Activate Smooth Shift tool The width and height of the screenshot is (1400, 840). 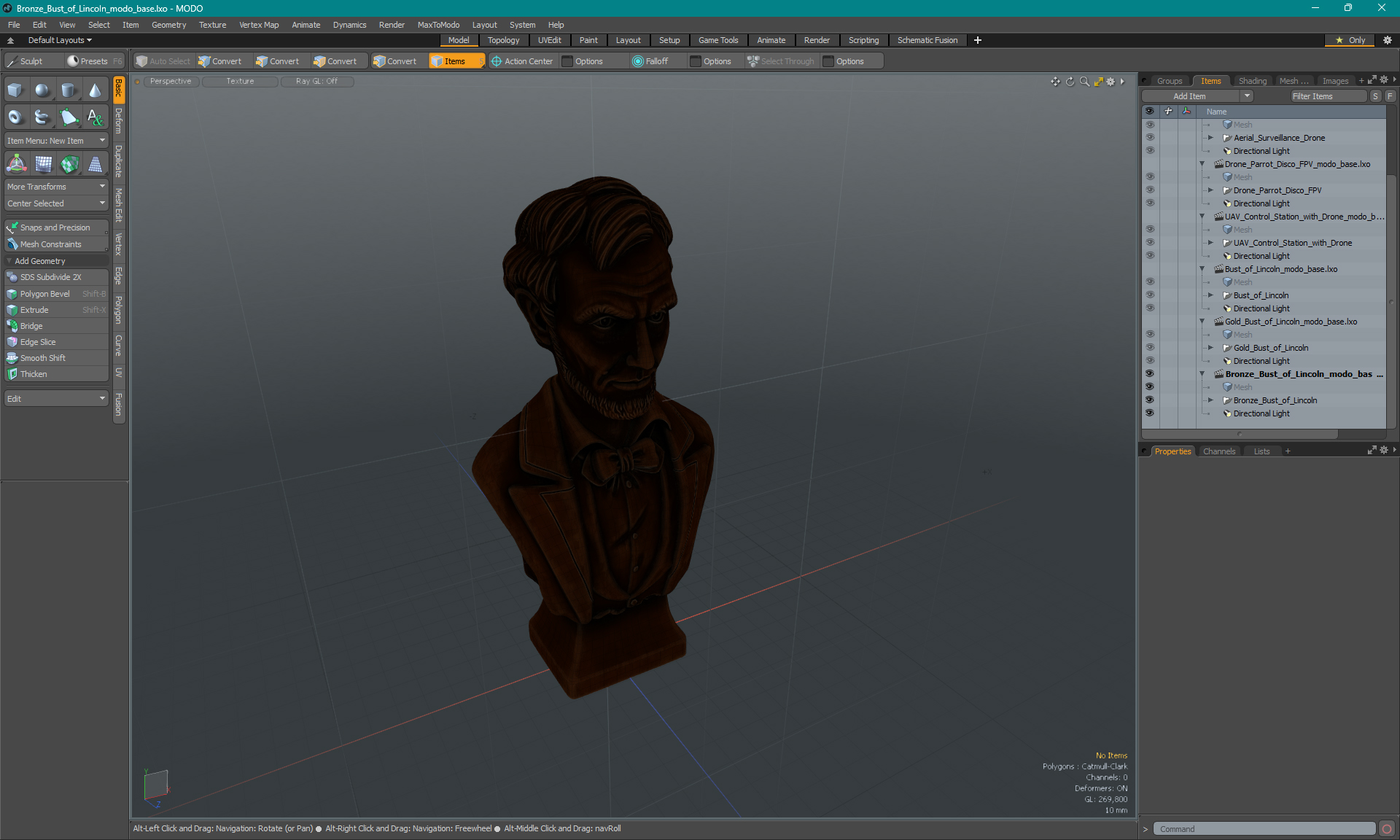tap(56, 358)
